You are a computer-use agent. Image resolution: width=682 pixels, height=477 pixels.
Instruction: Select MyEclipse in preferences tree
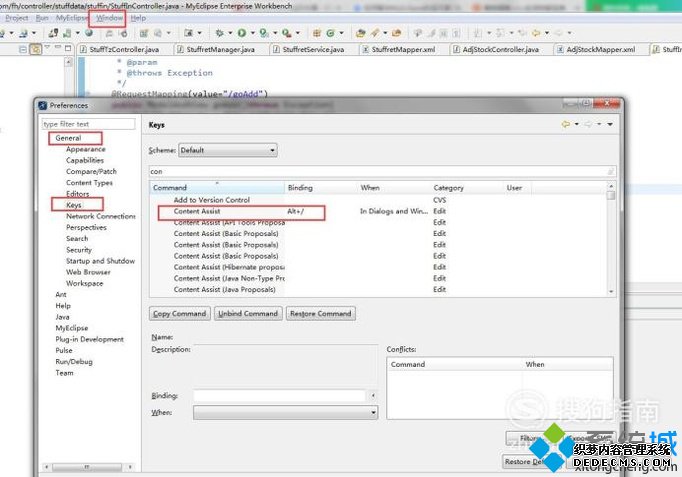[72, 328]
